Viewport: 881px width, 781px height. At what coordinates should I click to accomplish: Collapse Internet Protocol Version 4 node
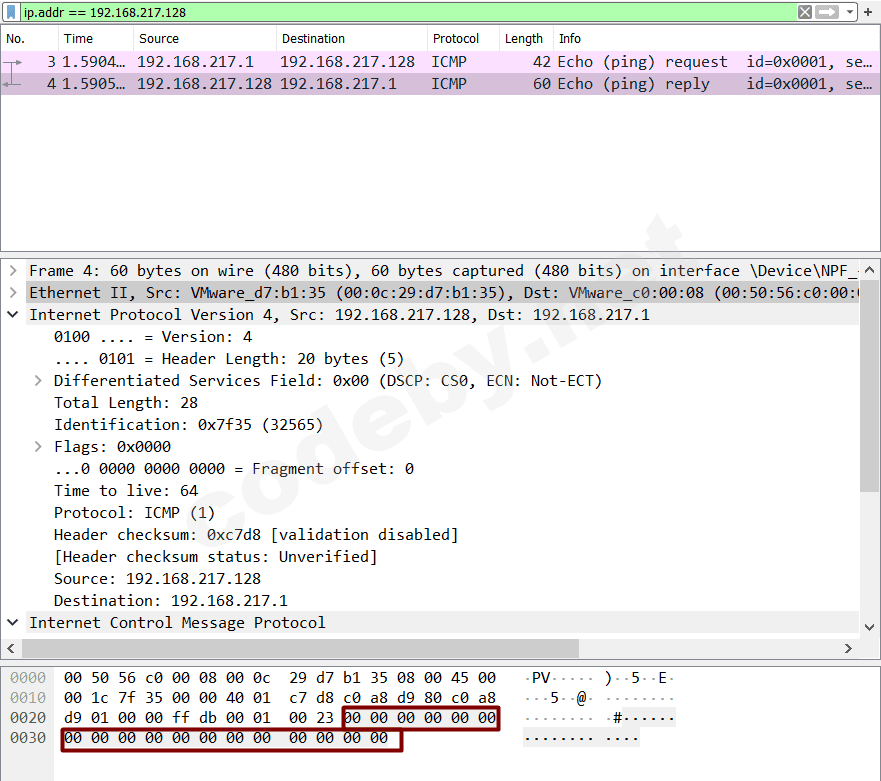pyautogui.click(x=13, y=315)
